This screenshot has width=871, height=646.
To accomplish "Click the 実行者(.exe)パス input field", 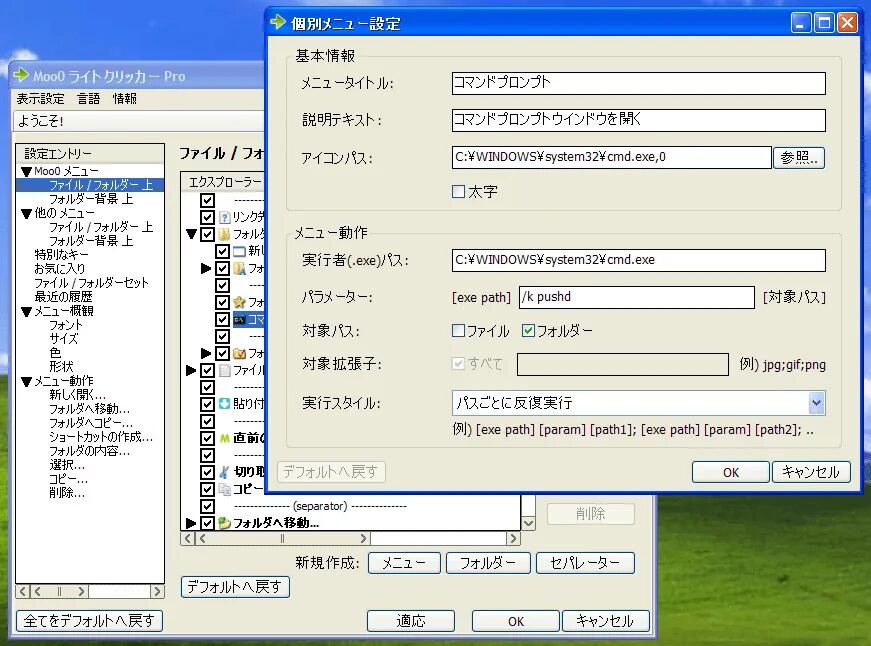I will coord(638,260).
